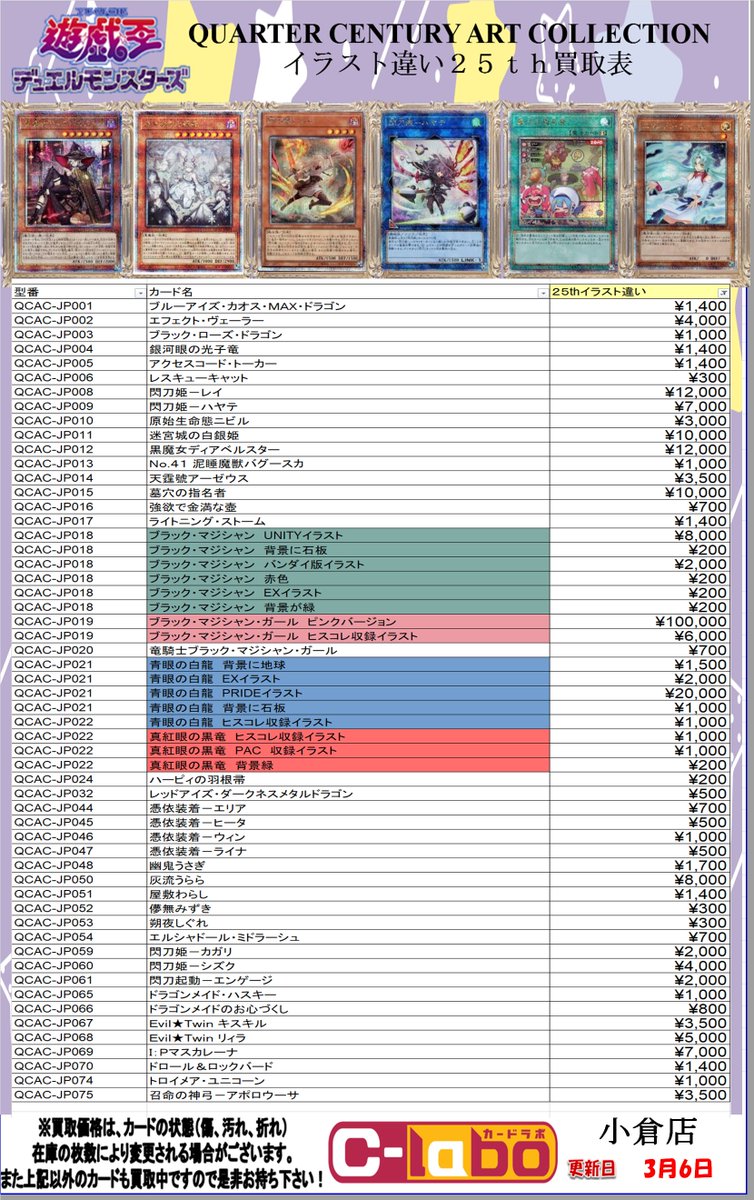Select 迷宮城の白銀姫 card name
The image size is (754, 1200).
click(194, 436)
